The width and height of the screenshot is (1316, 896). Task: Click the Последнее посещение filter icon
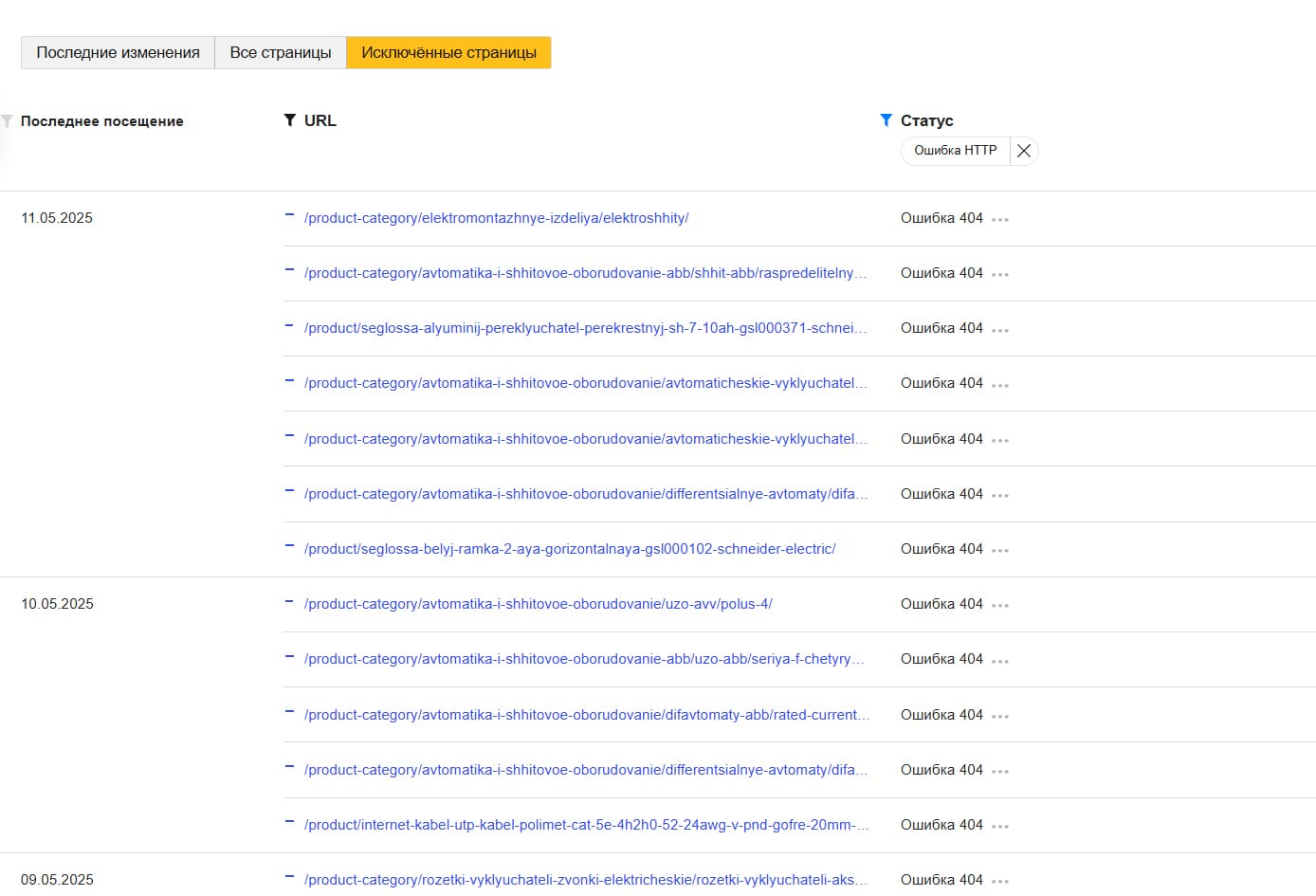[x=8, y=121]
